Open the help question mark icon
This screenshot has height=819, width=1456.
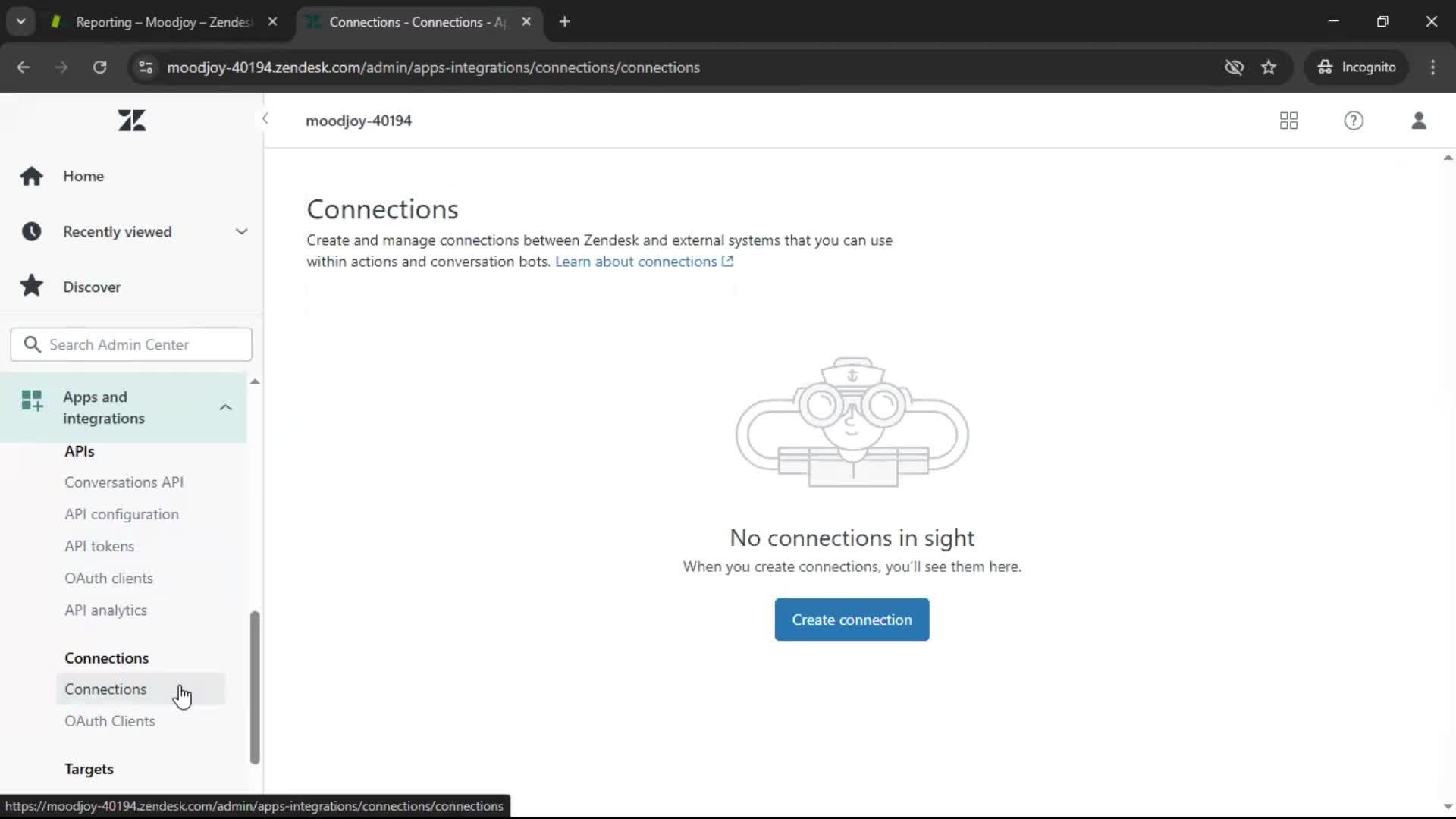click(x=1354, y=121)
